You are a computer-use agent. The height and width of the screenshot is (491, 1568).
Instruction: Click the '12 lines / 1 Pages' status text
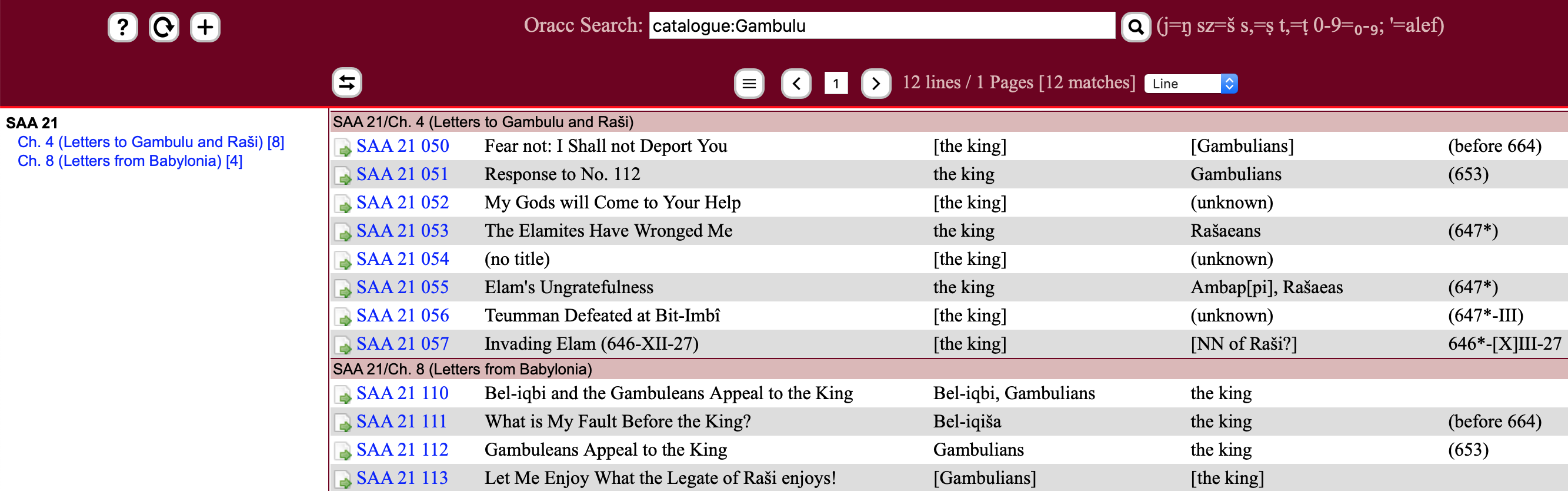[1017, 82]
